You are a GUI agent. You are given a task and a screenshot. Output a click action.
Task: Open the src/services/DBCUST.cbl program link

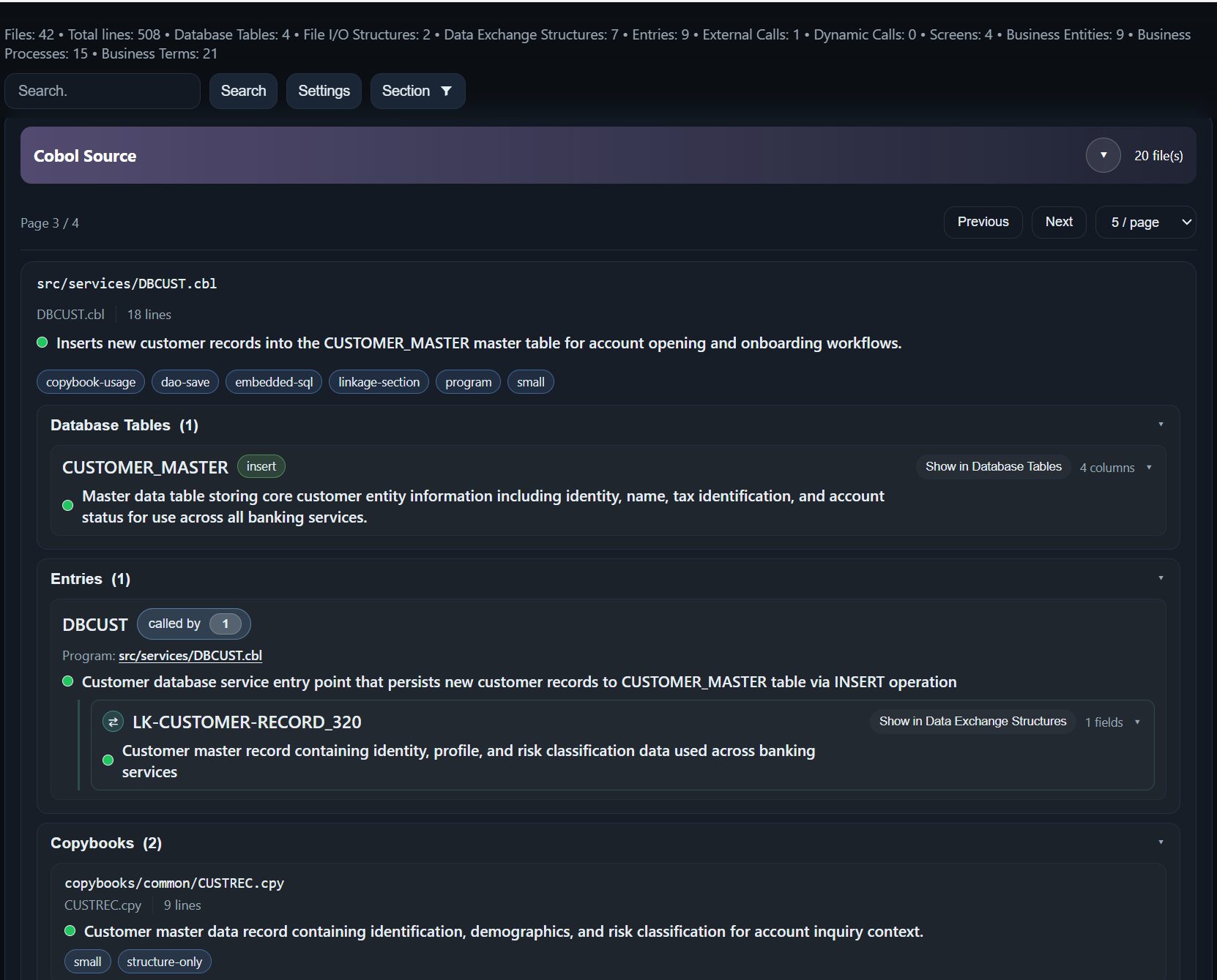[x=190, y=656]
